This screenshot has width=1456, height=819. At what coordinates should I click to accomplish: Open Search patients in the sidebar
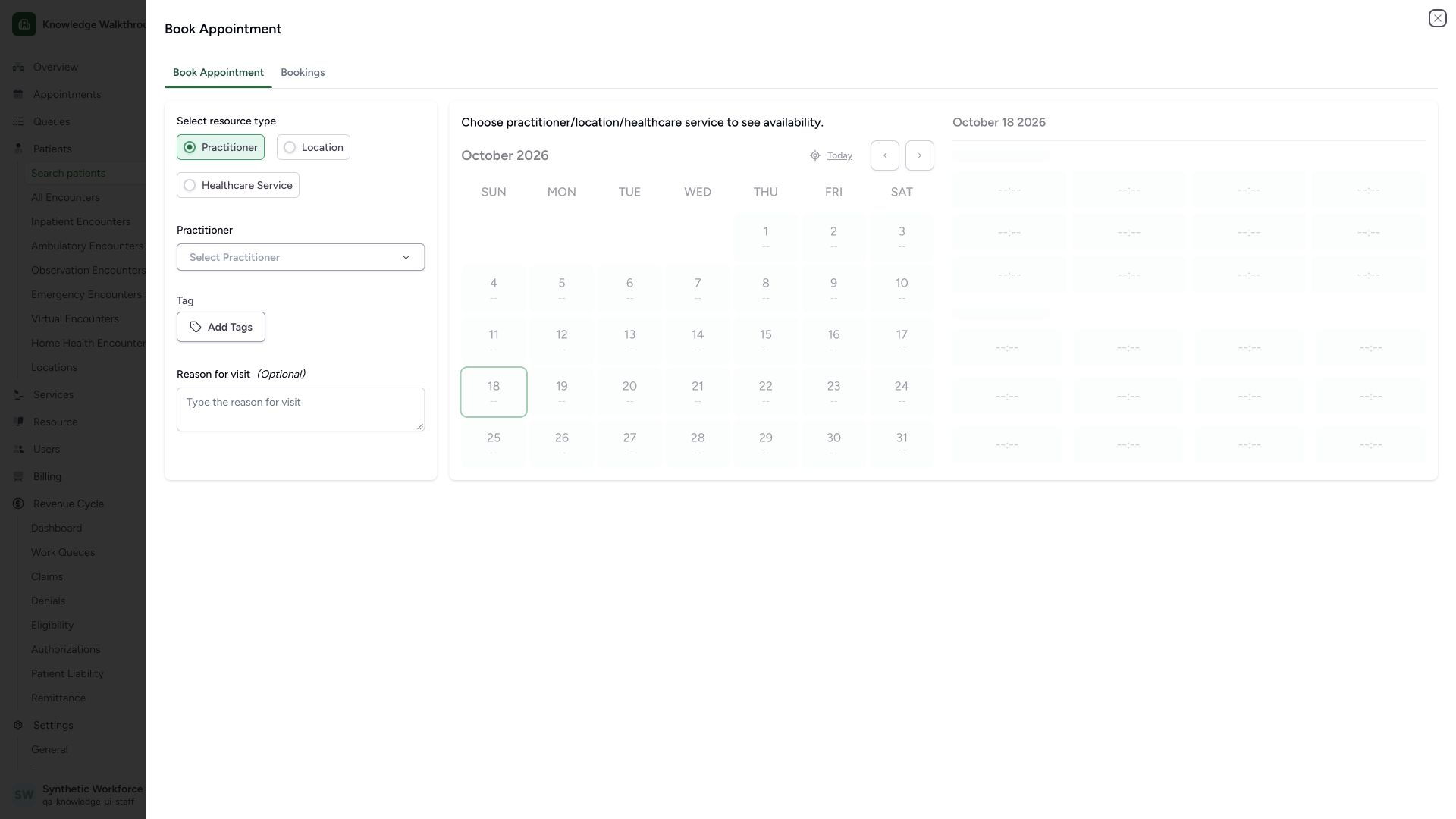pyautogui.click(x=68, y=173)
